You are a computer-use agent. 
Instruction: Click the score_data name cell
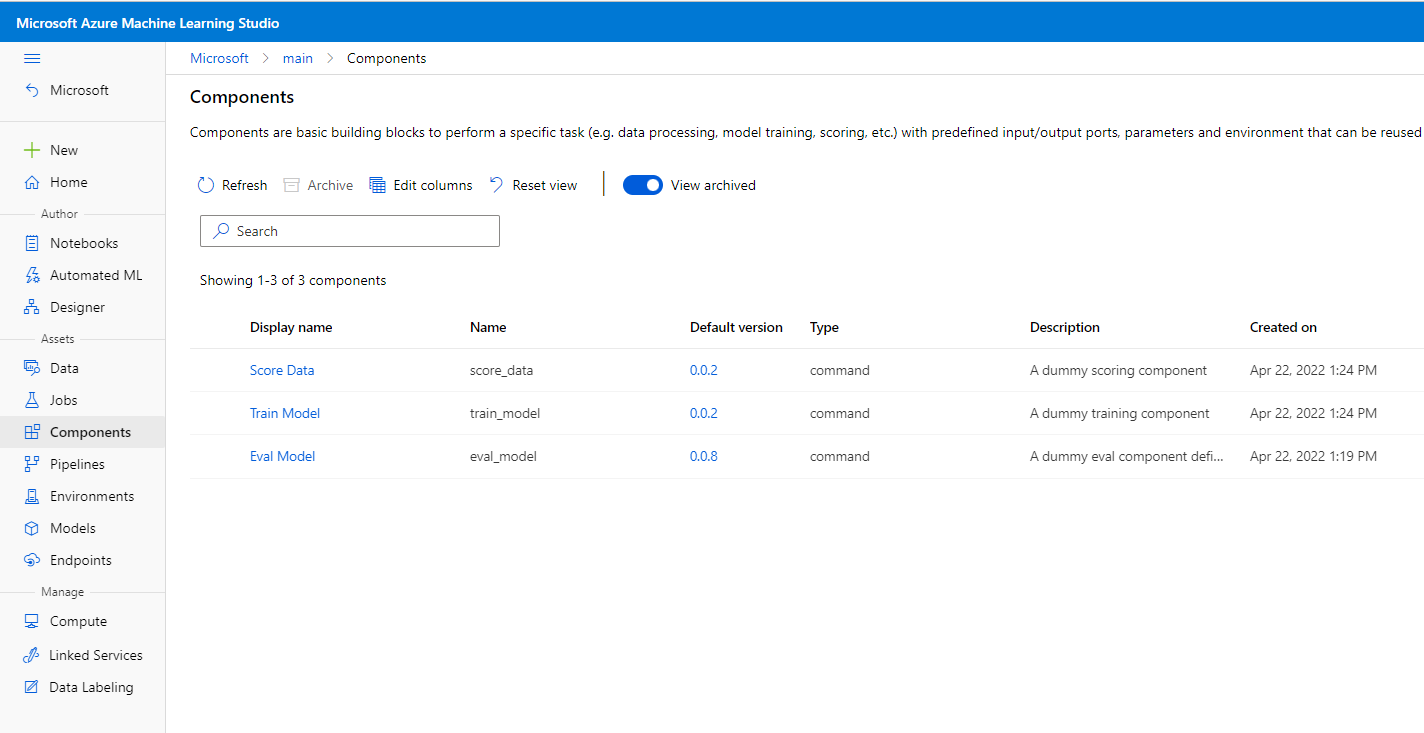point(501,370)
